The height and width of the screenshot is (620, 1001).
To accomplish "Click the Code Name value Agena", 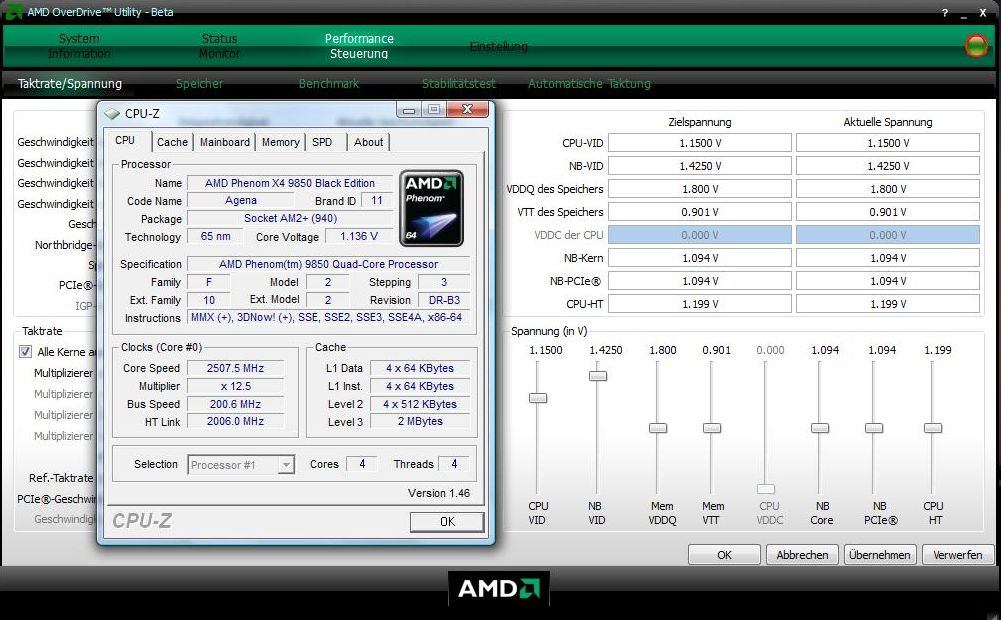I will 241,200.
